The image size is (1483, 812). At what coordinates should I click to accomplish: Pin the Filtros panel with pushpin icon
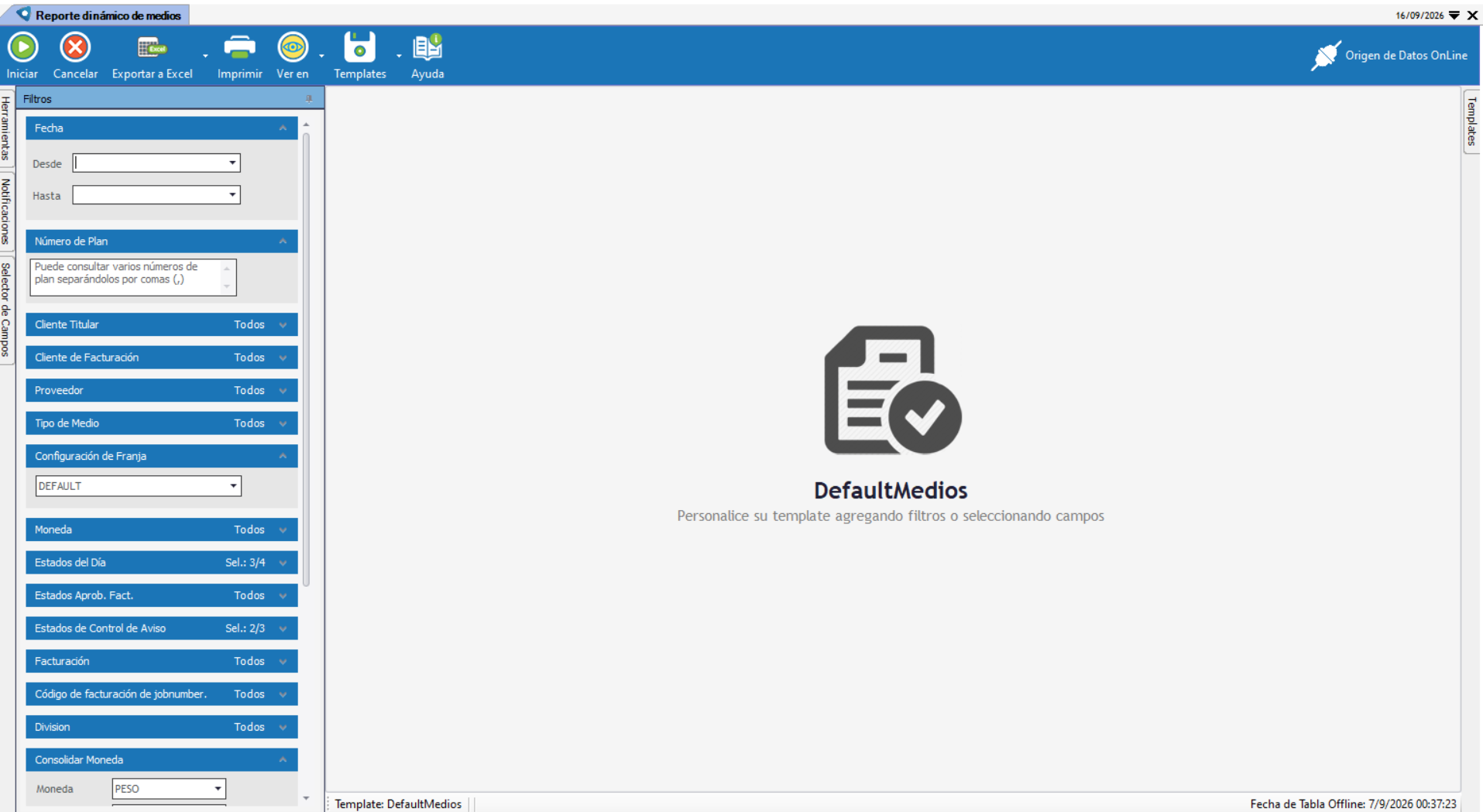(x=308, y=99)
